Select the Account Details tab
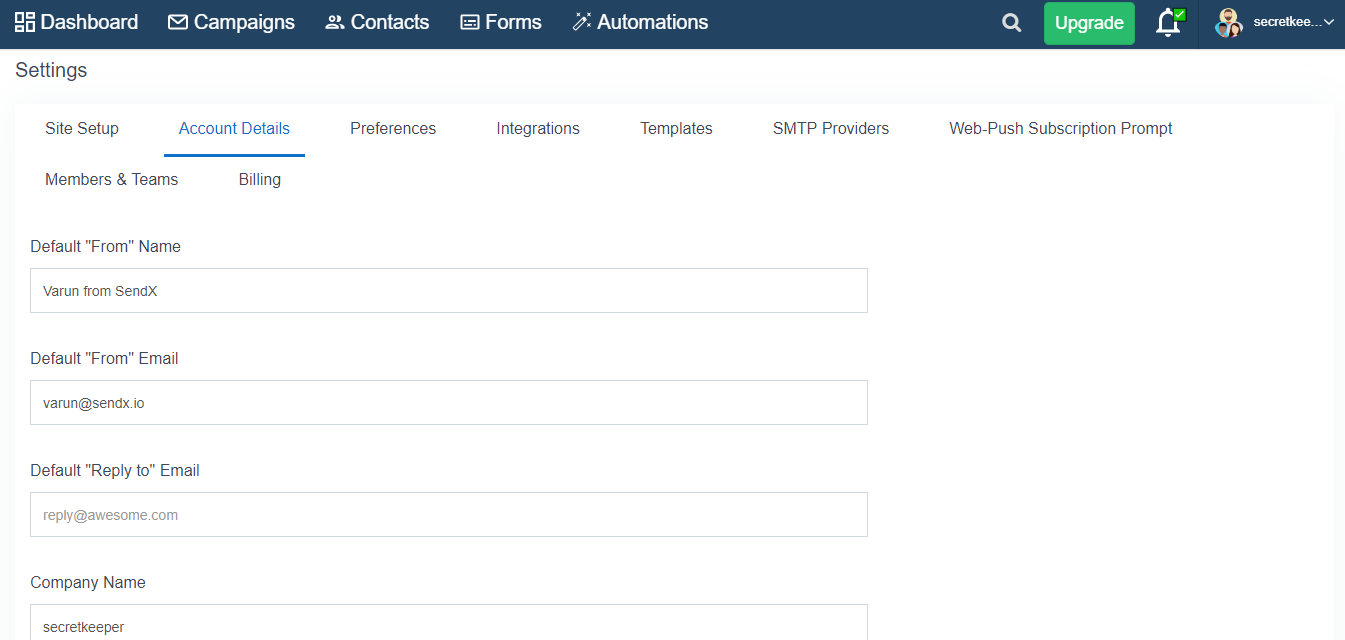This screenshot has width=1345, height=640. pyautogui.click(x=234, y=129)
